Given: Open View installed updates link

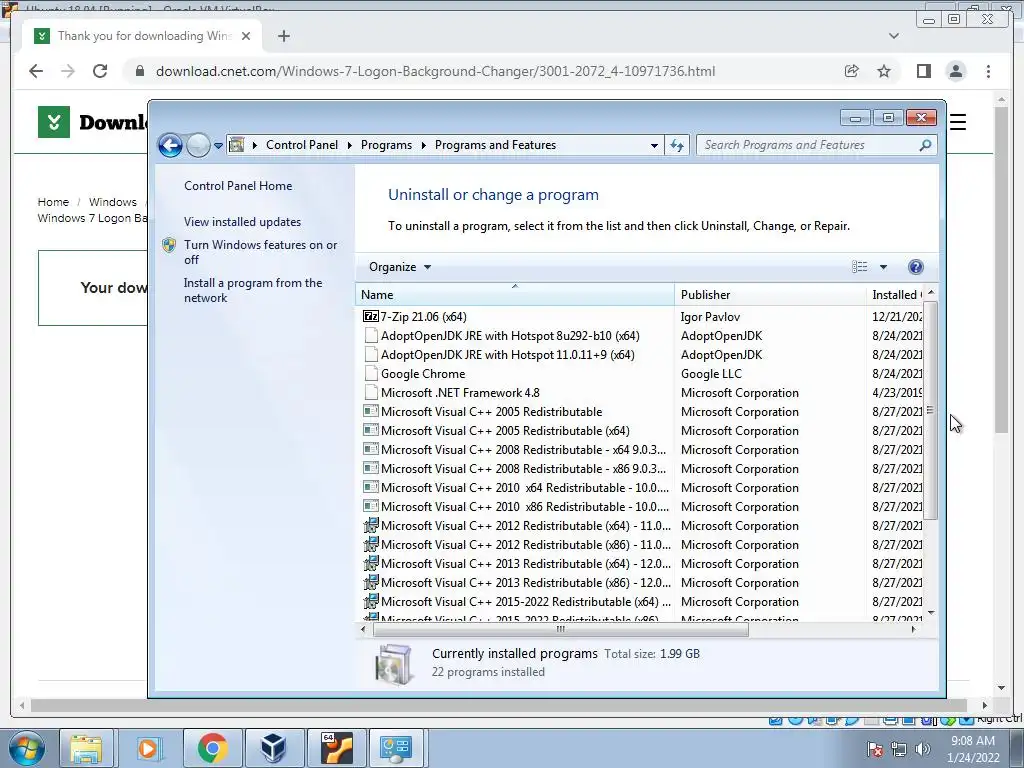Looking at the screenshot, I should (x=242, y=221).
